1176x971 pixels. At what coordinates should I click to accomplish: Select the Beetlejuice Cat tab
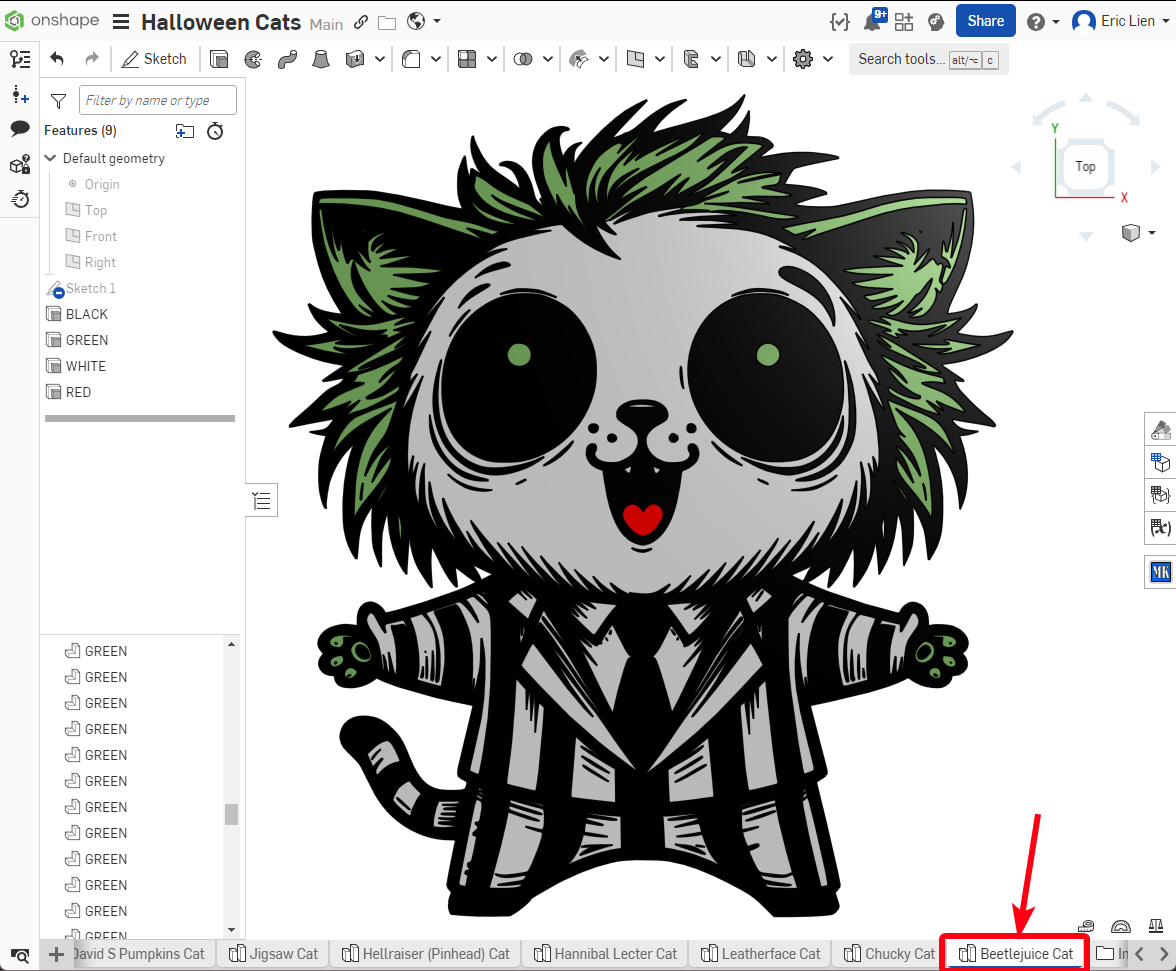(x=1016, y=954)
